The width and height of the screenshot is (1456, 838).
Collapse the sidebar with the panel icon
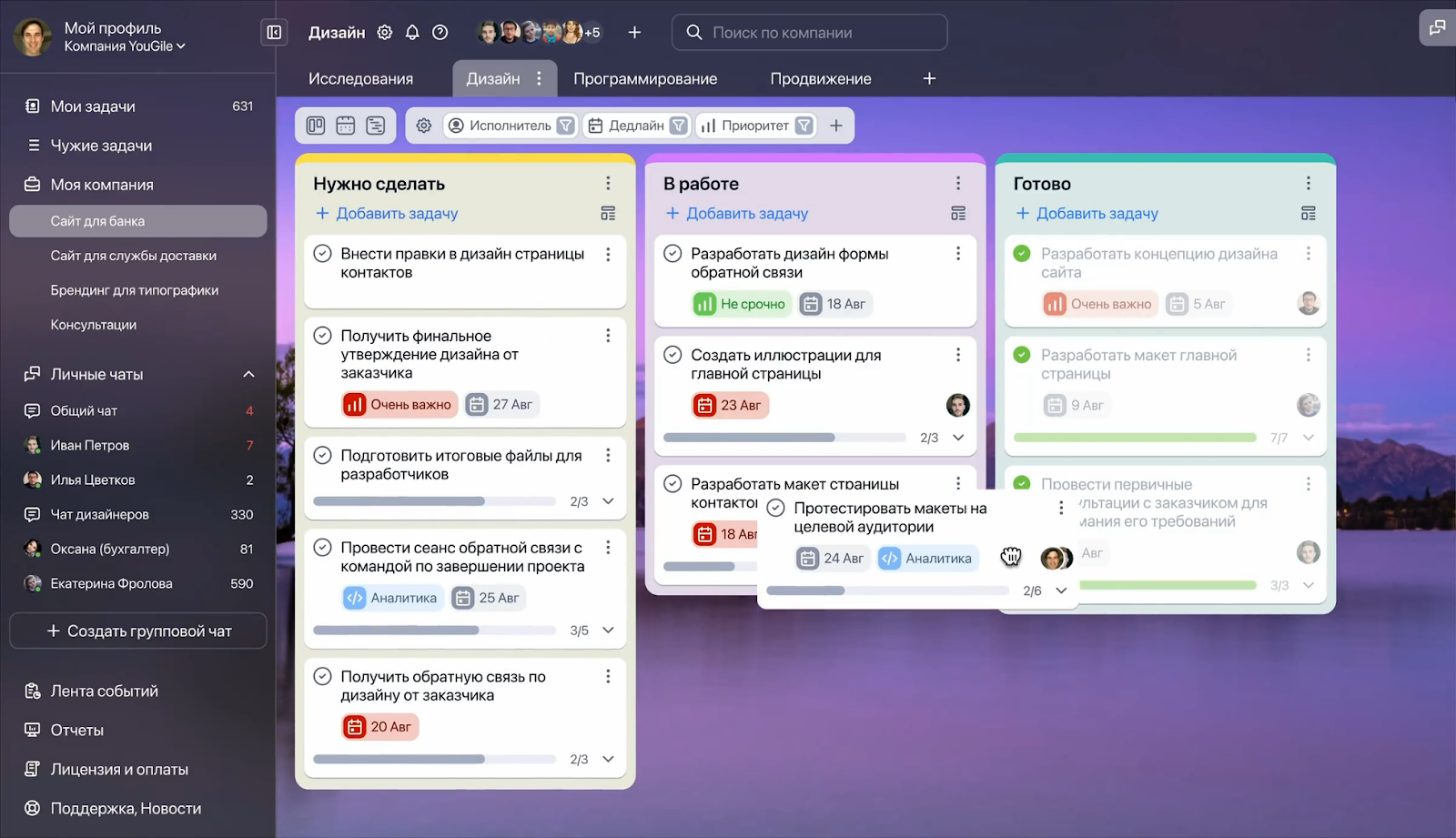click(x=274, y=33)
